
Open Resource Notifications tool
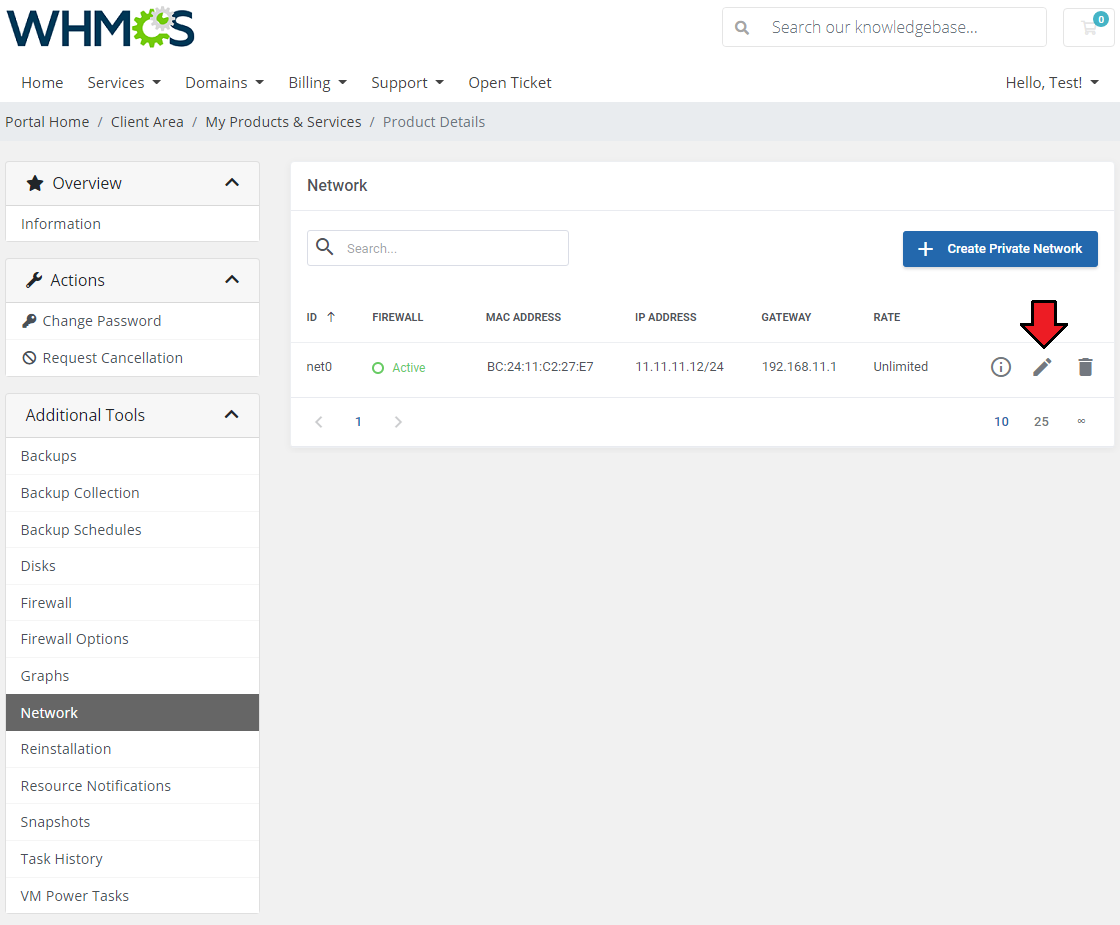coord(132,786)
